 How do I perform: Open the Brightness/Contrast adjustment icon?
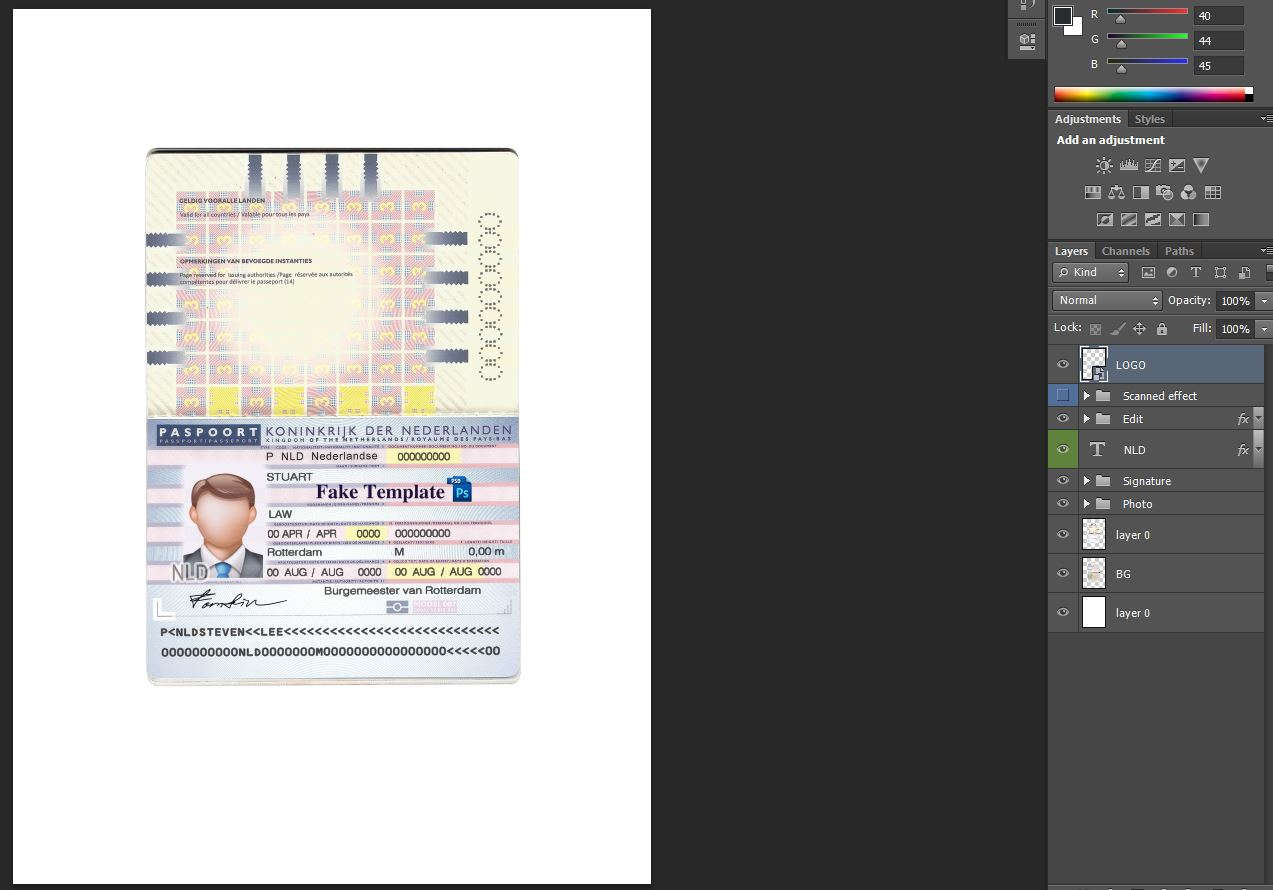(1103, 165)
